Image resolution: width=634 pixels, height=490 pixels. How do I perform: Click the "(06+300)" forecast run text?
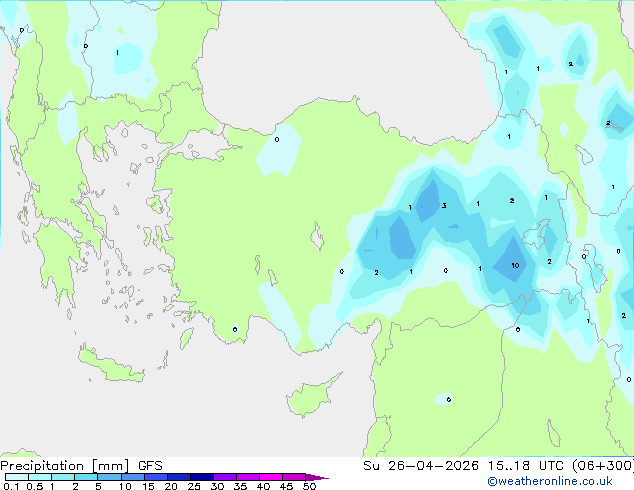point(603,466)
